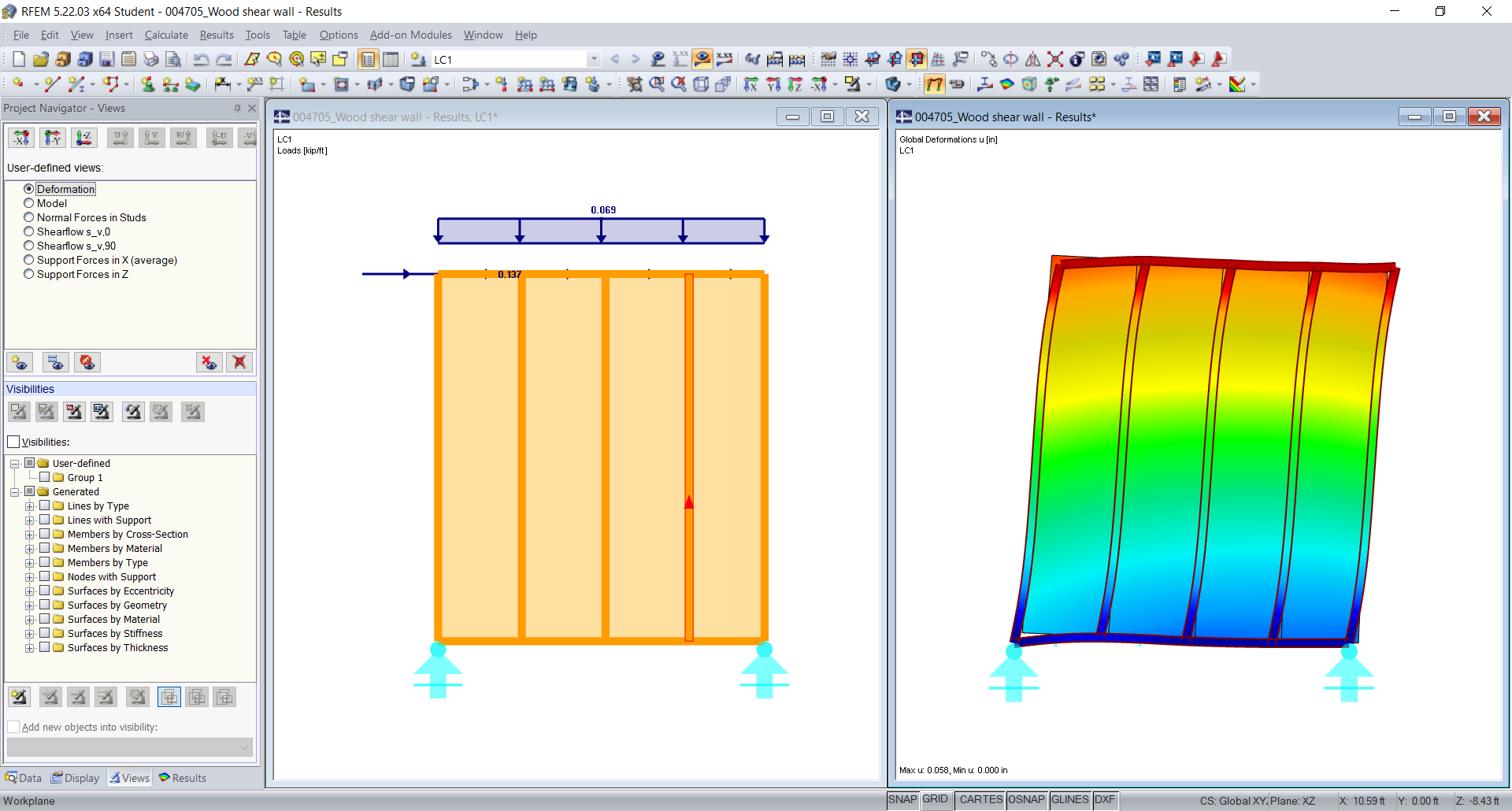
Task: Switch to the Data navigator tab
Action: pyautogui.click(x=23, y=778)
